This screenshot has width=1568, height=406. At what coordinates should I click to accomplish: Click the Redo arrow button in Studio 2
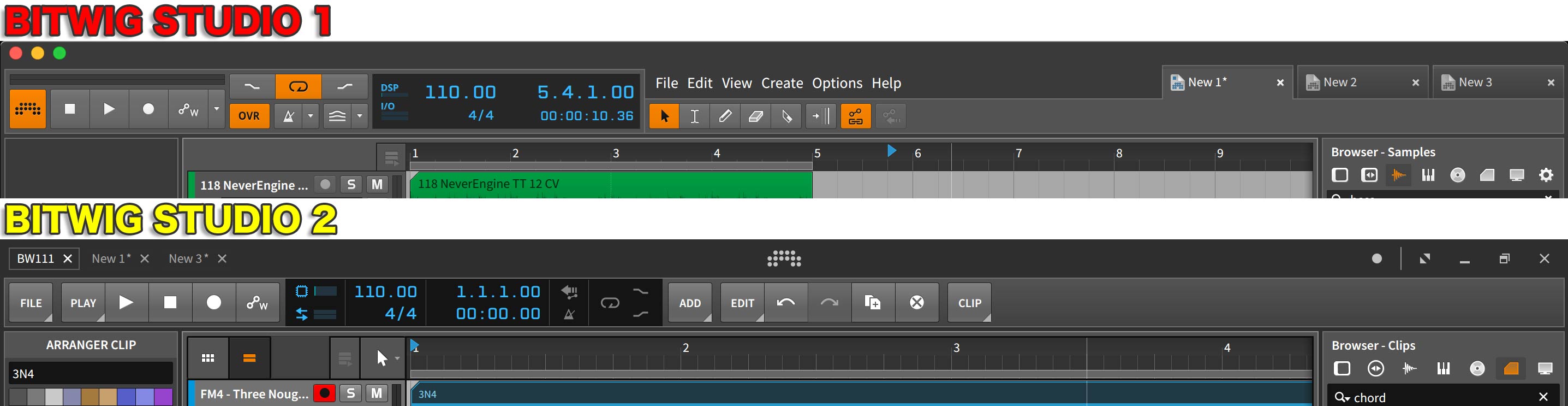pyautogui.click(x=830, y=303)
